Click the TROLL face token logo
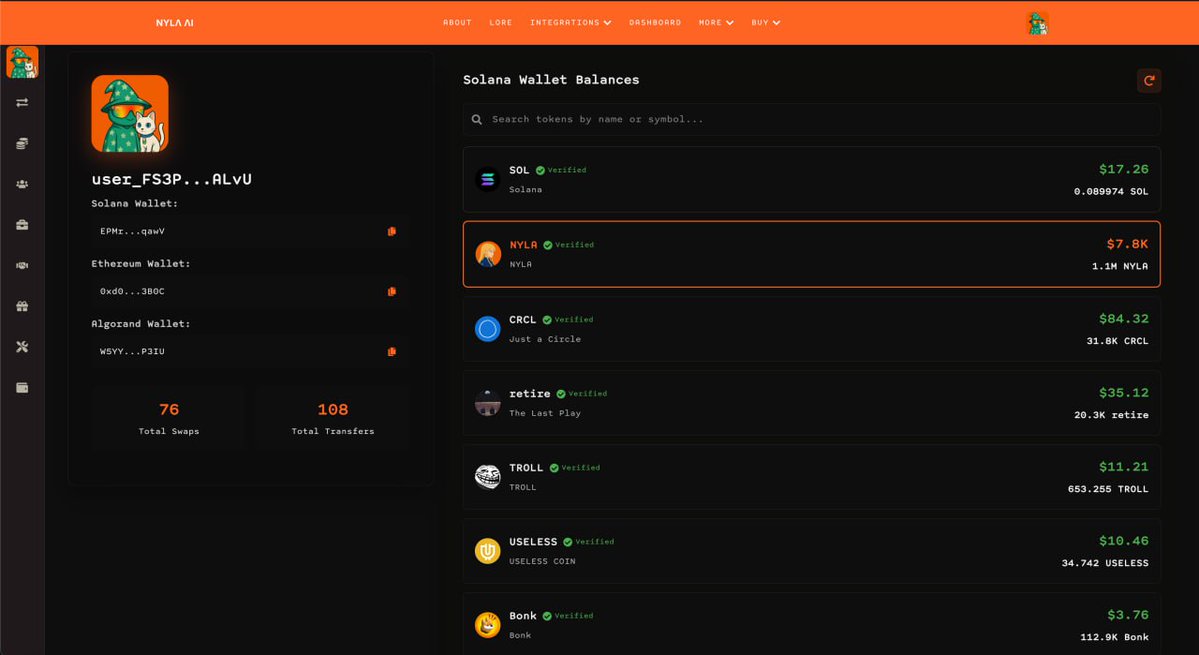Viewport: 1199px width, 655px height. click(x=487, y=477)
